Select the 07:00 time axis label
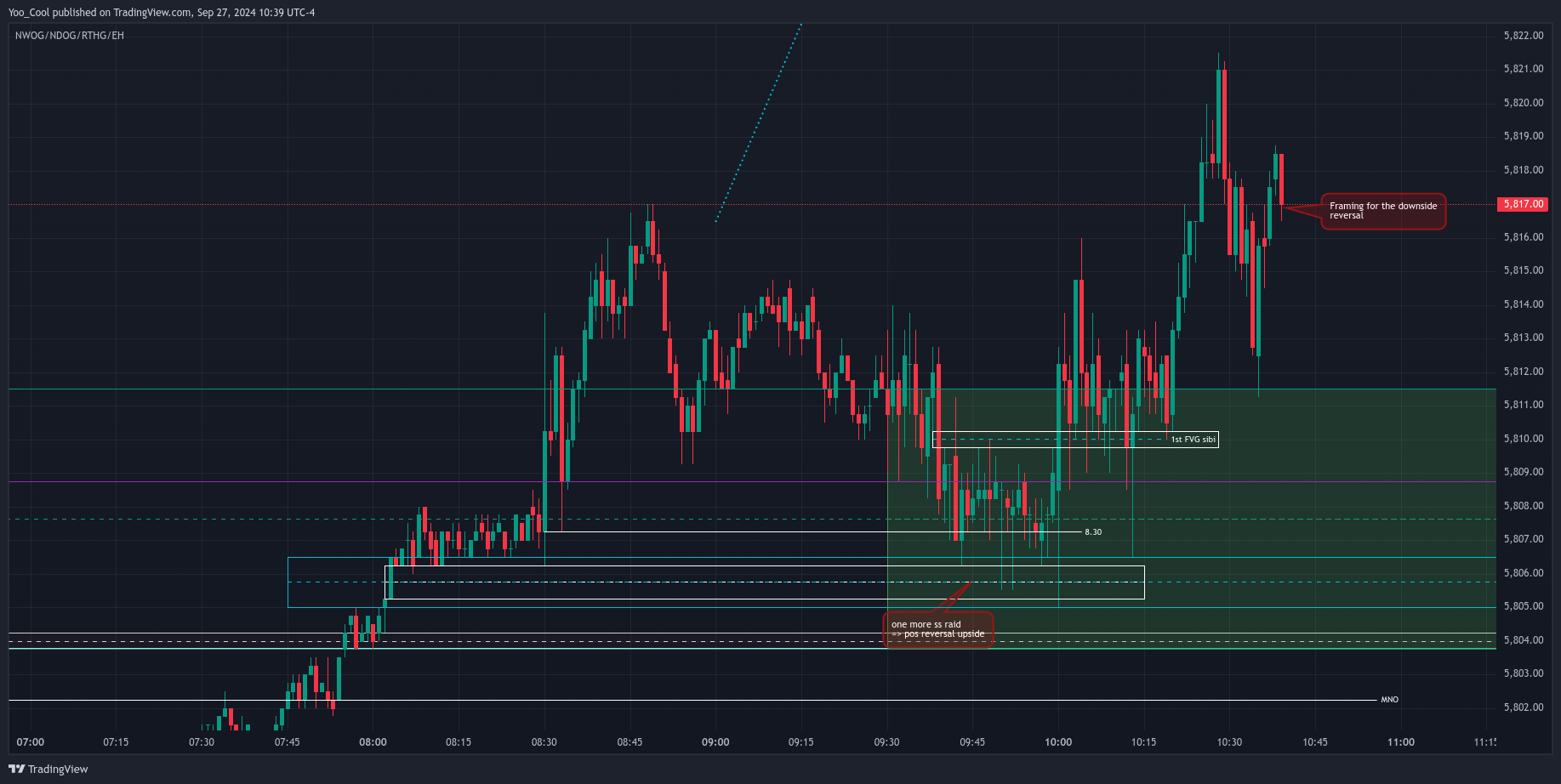Image resolution: width=1561 pixels, height=784 pixels. (31, 742)
